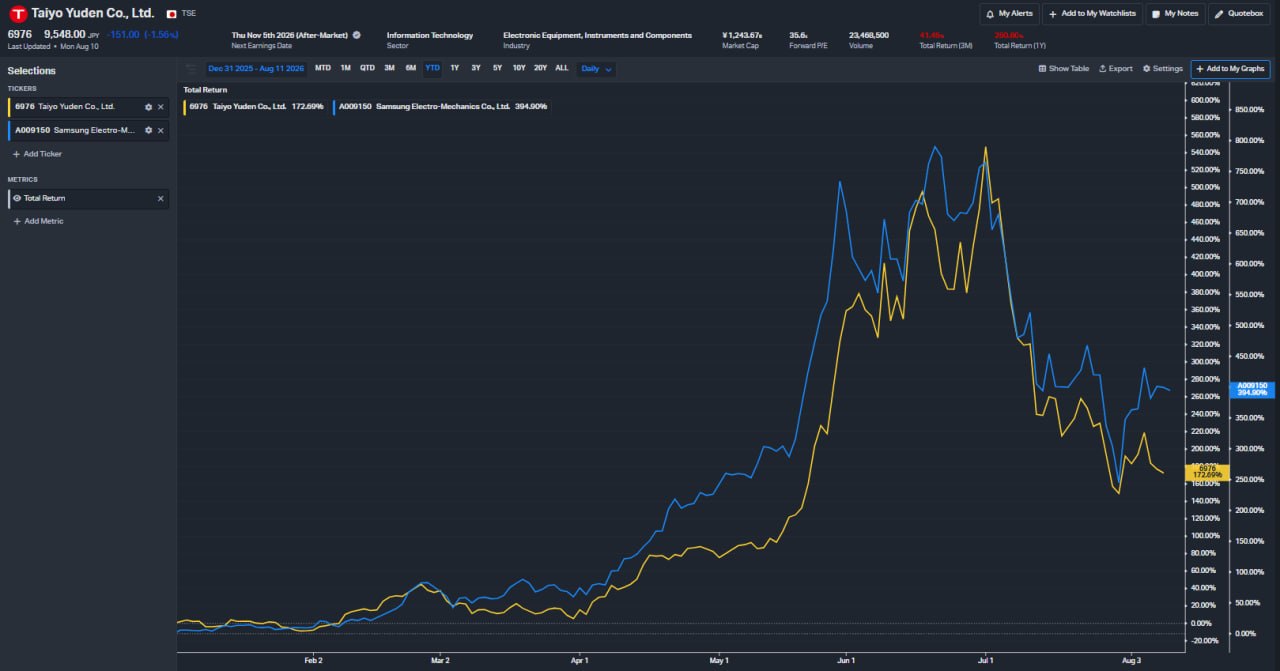Click the yellow 6976 172.69% axis label
Viewport: 1280px width, 671px height.
tap(1206, 473)
